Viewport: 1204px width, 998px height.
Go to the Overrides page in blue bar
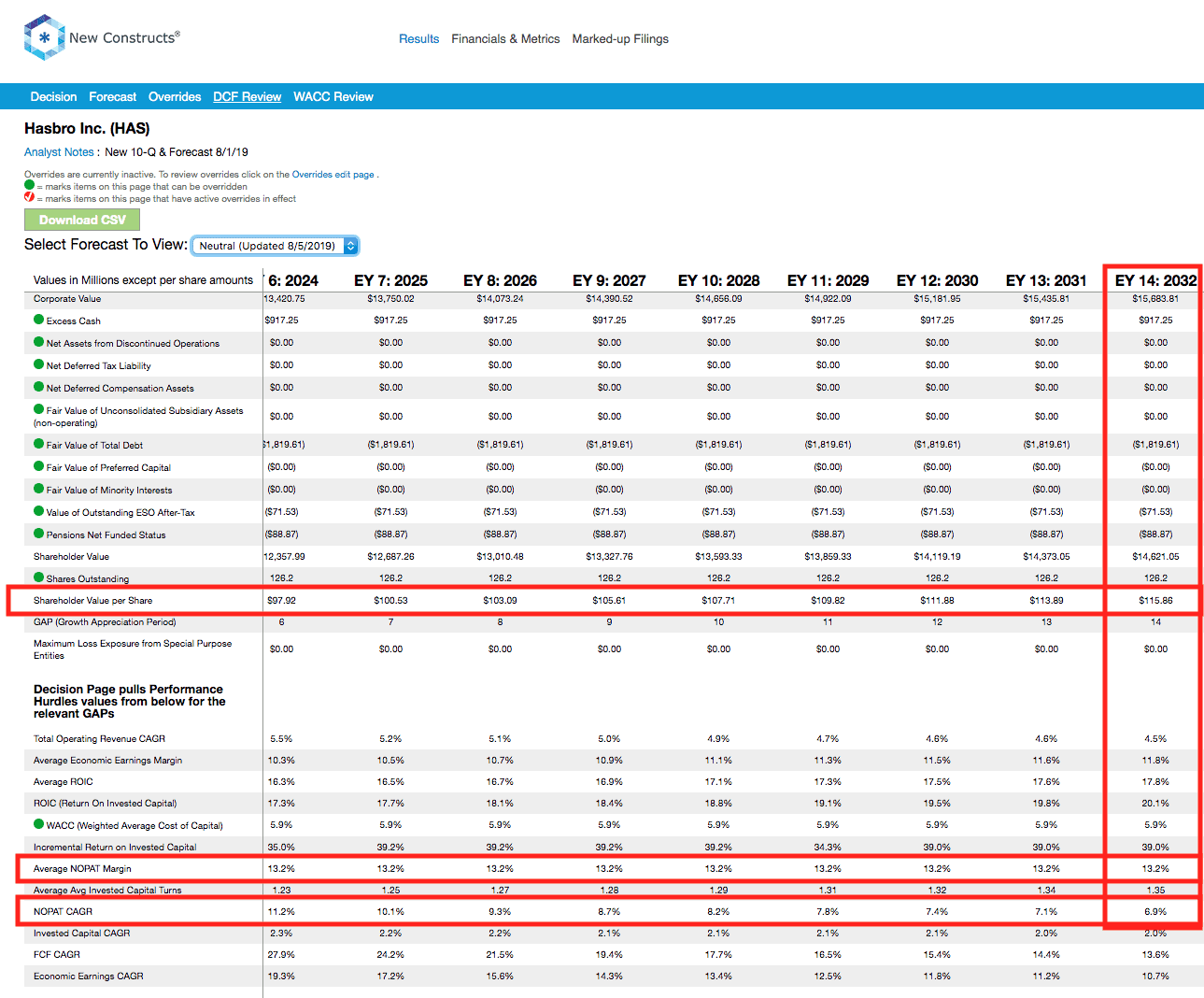point(175,97)
